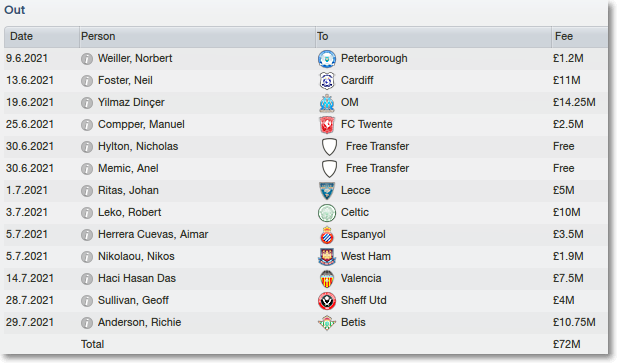Click info icon beside Yilmaz Dinçer

(x=87, y=103)
